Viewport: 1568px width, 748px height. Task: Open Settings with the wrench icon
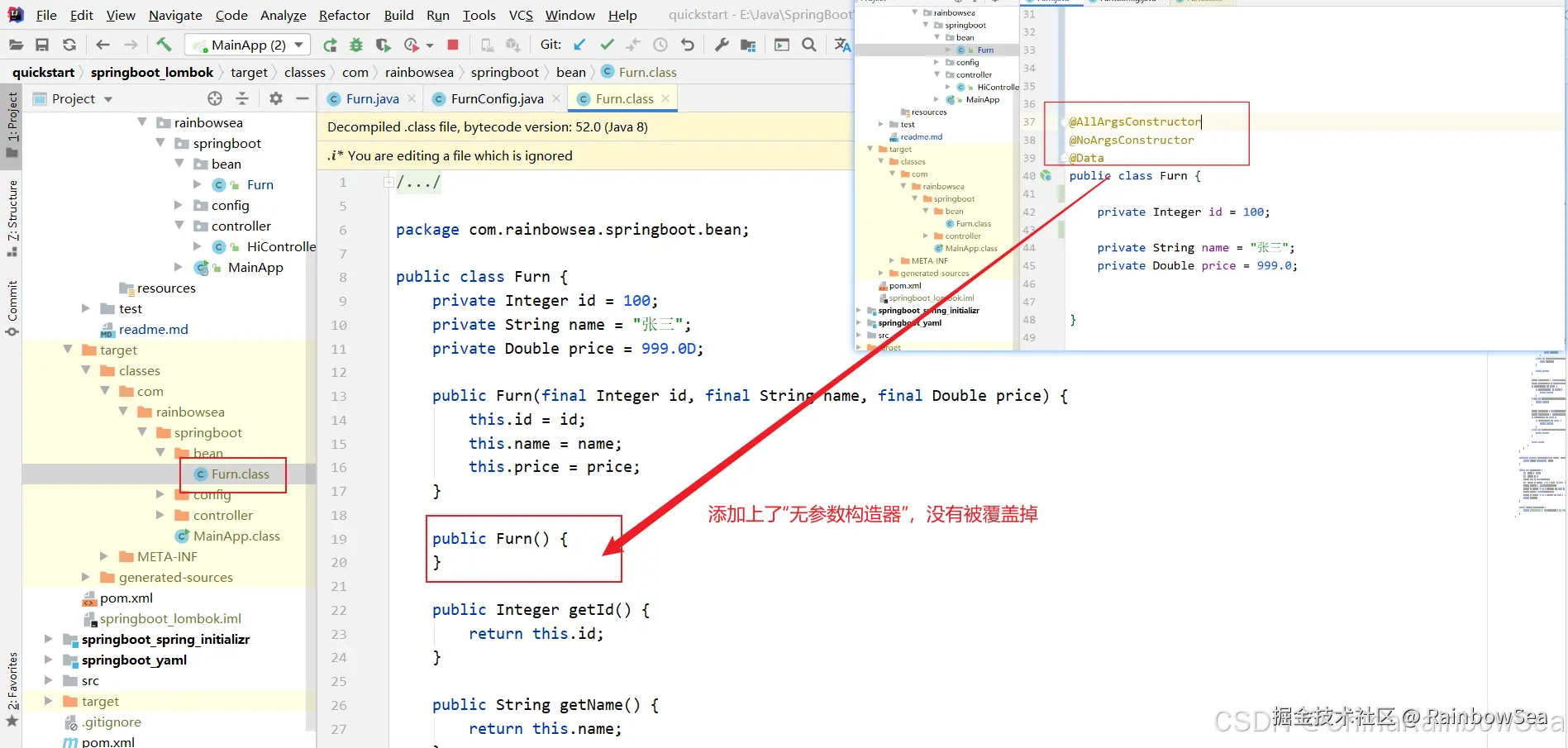[722, 45]
